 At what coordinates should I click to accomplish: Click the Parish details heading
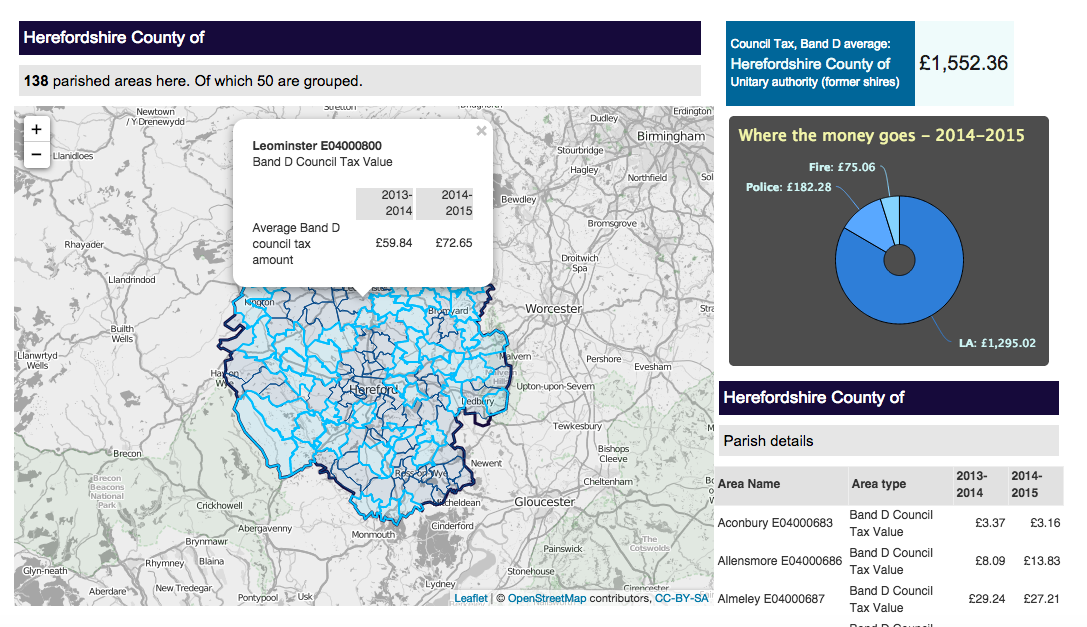(769, 441)
